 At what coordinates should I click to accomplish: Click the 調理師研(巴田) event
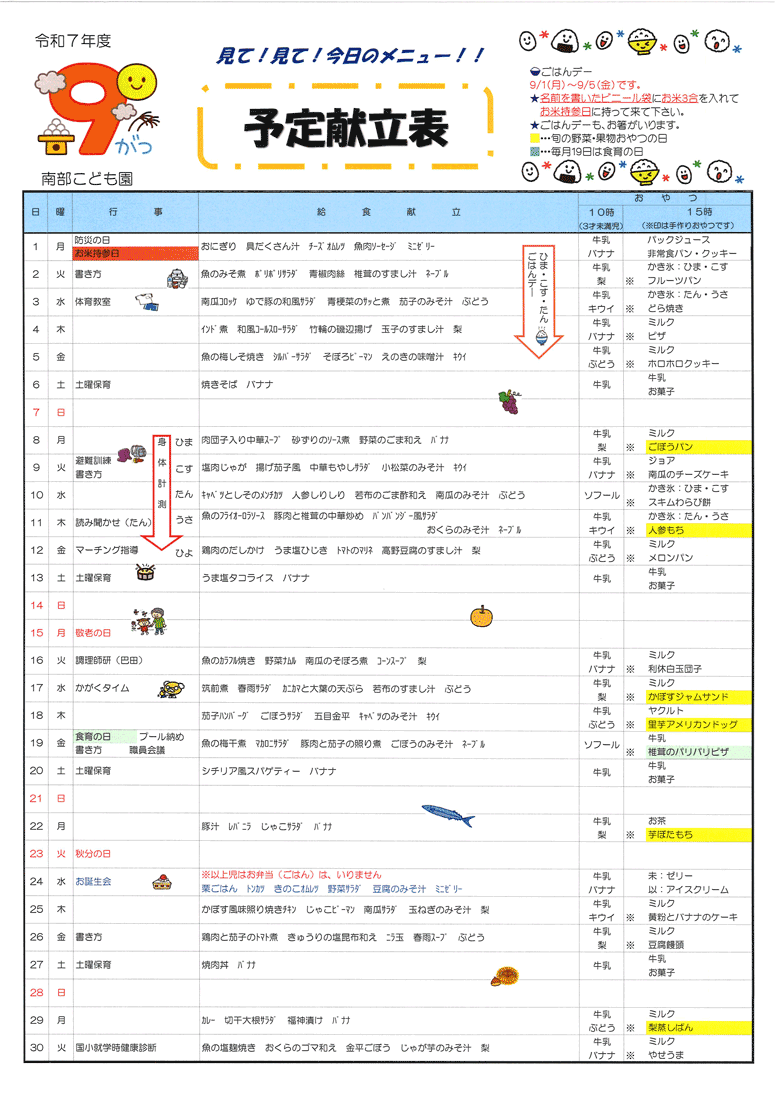click(x=109, y=661)
